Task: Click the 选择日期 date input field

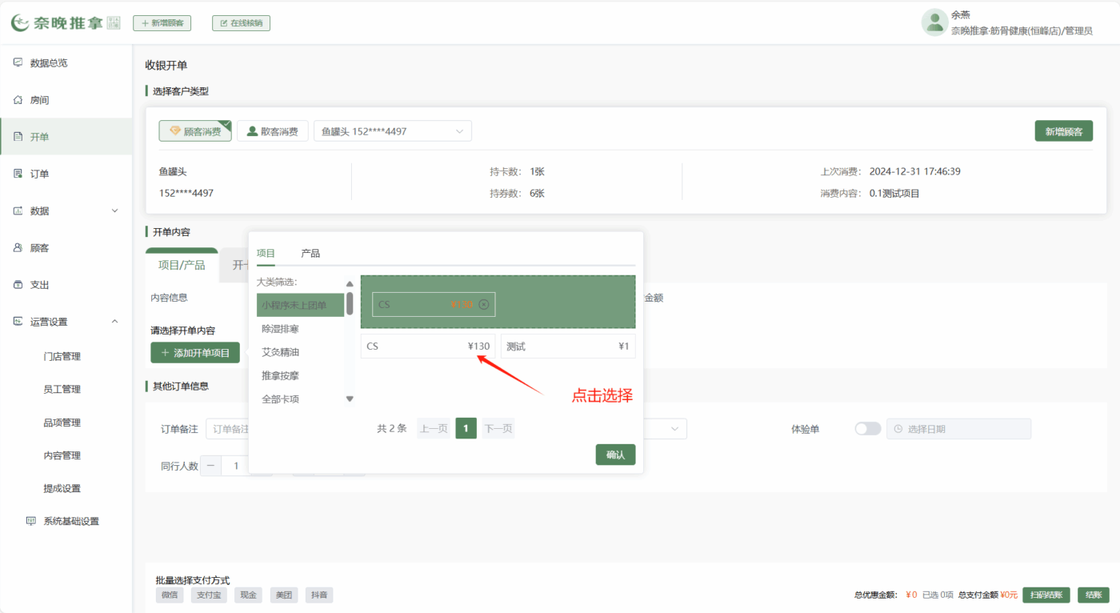Action: pyautogui.click(x=959, y=429)
